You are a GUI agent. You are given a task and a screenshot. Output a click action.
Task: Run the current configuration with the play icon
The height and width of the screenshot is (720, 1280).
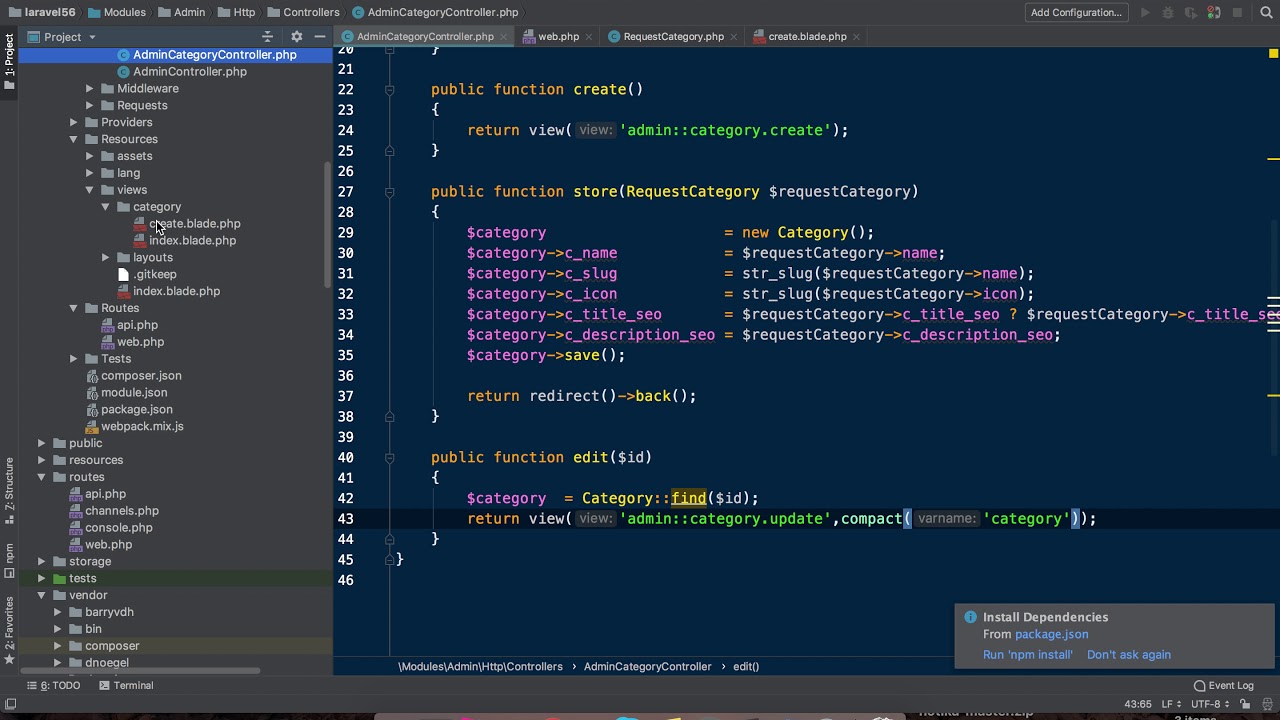1145,12
